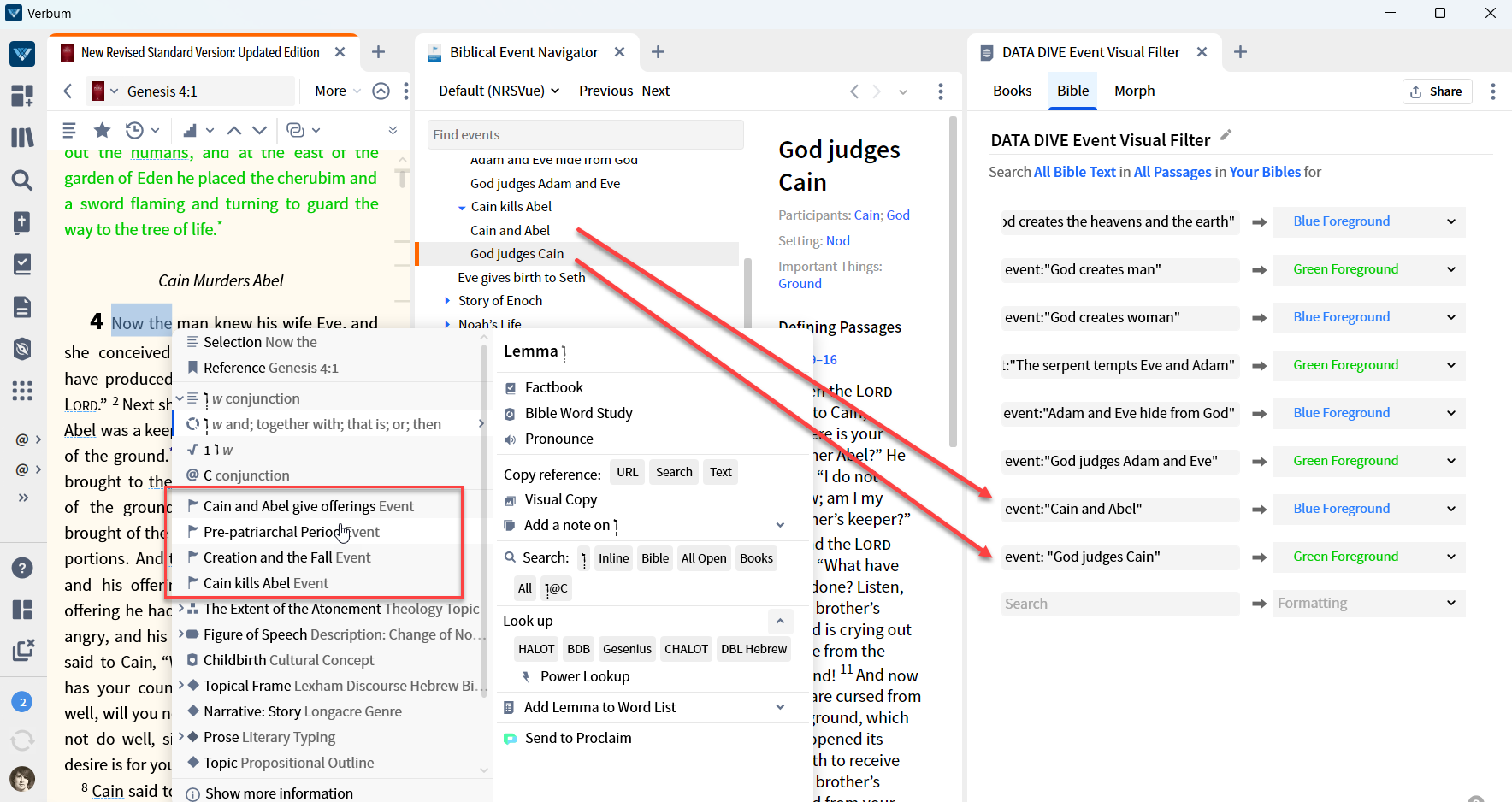The image size is (1512, 802).
Task: Expand Add a note on dropdown
Action: tap(780, 525)
